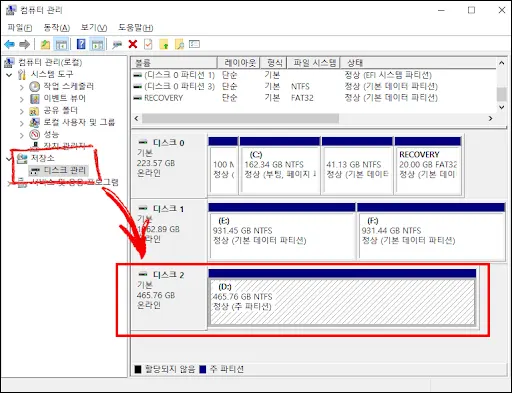Toggle the Show/Hide Action Pane icon
The image size is (512, 393).
pyautogui.click(x=97, y=44)
